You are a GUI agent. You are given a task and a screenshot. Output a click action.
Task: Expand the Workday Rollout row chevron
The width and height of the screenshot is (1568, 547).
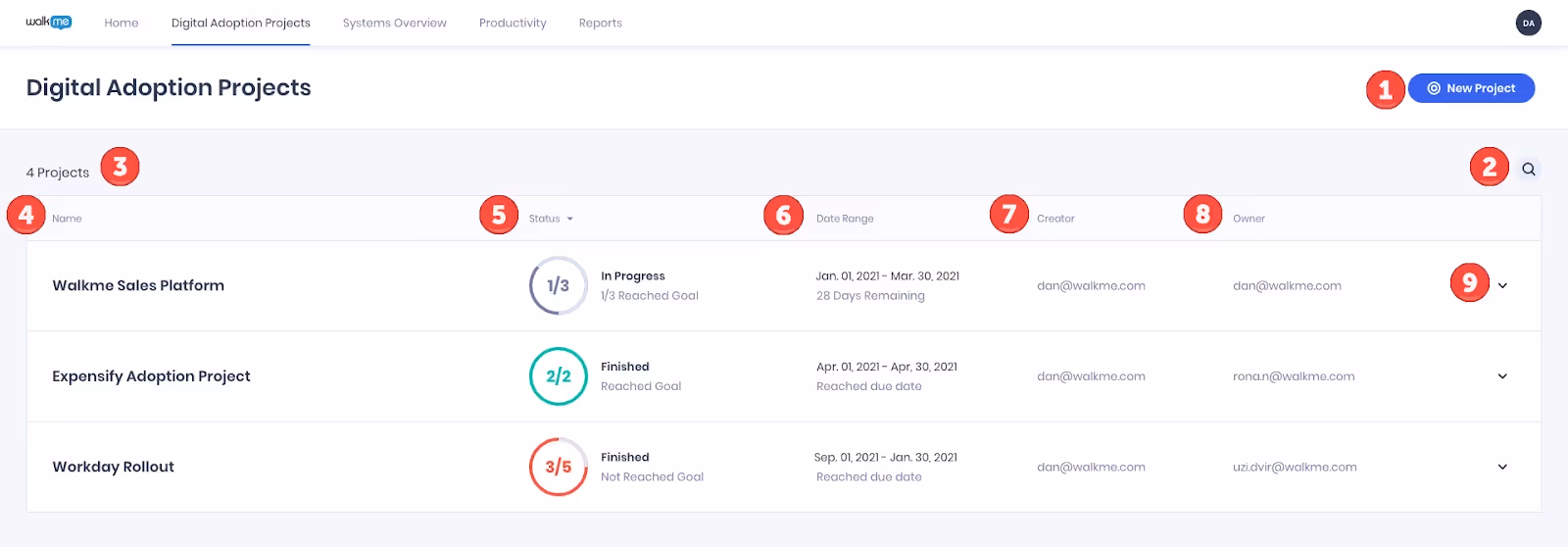pos(1502,467)
